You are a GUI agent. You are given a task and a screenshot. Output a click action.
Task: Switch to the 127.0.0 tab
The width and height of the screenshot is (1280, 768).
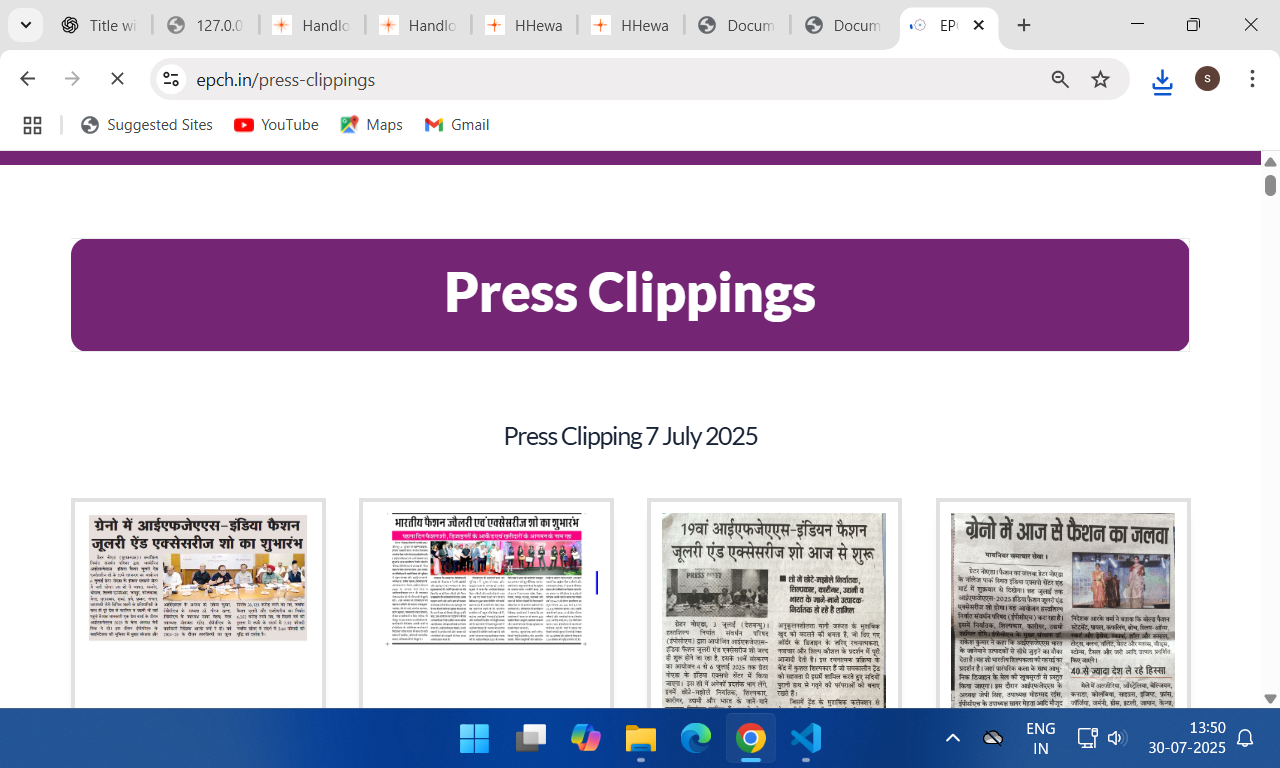[x=205, y=26]
